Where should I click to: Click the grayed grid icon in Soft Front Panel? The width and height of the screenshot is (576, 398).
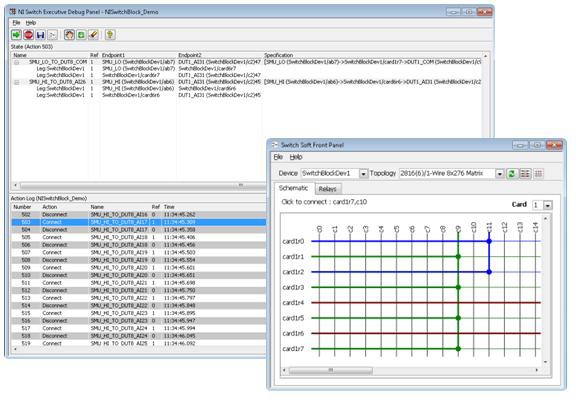coord(538,173)
